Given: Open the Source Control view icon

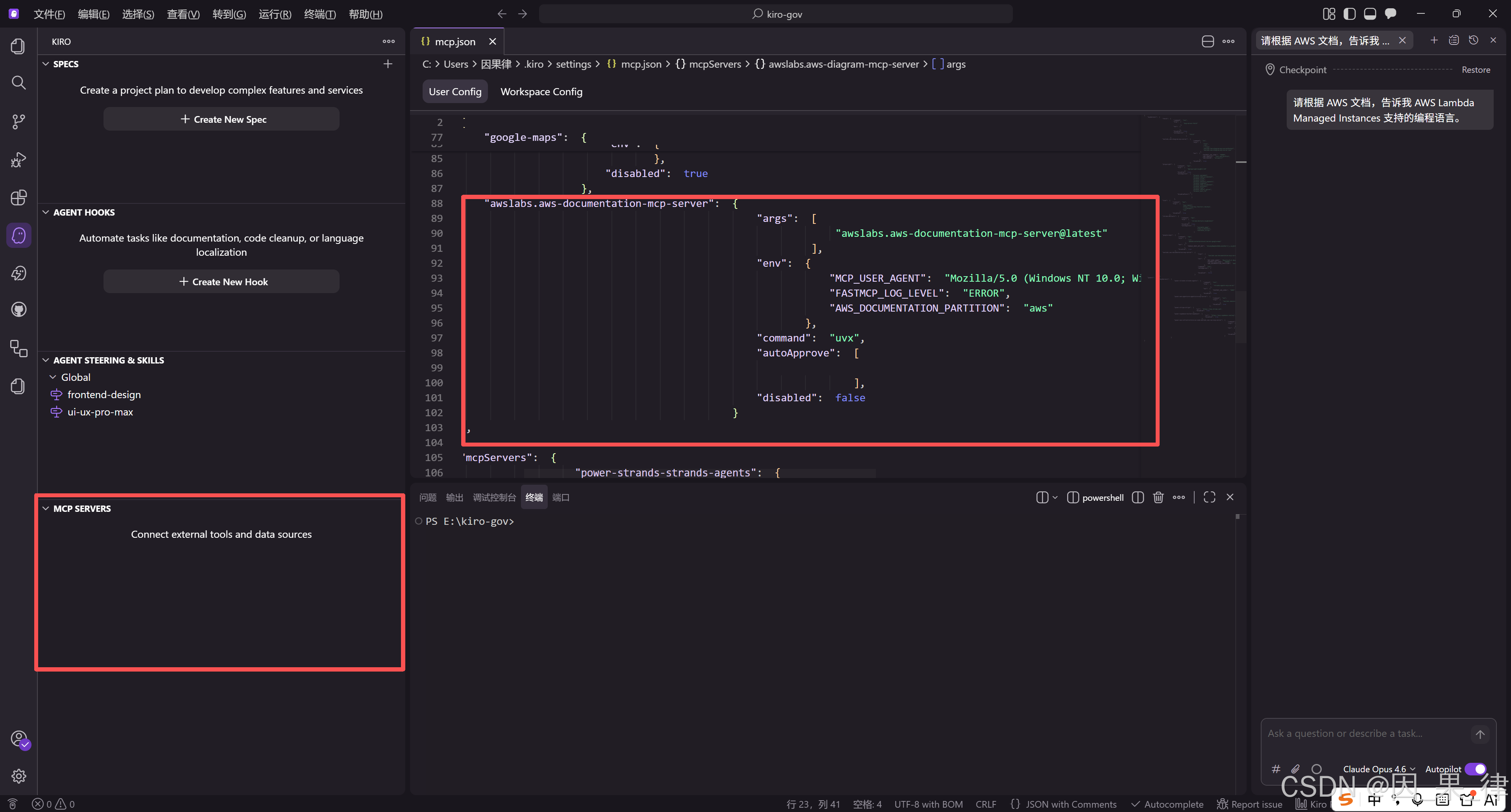Looking at the screenshot, I should point(19,121).
